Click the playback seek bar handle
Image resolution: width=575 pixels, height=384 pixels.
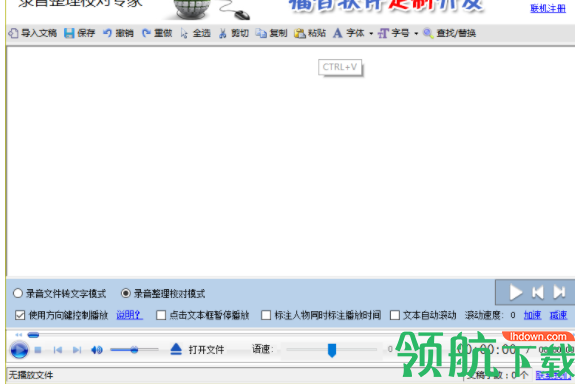coord(33,334)
